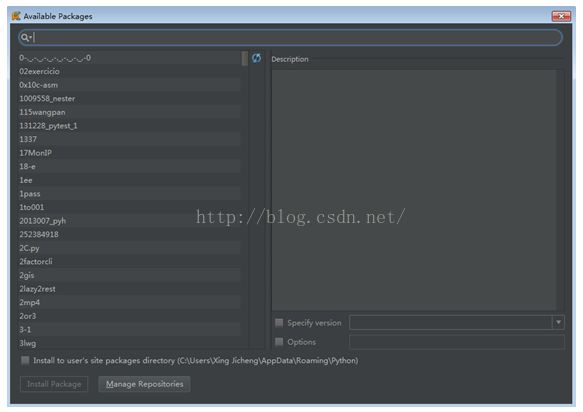Select the 2lazy2rest package

(x=129, y=289)
